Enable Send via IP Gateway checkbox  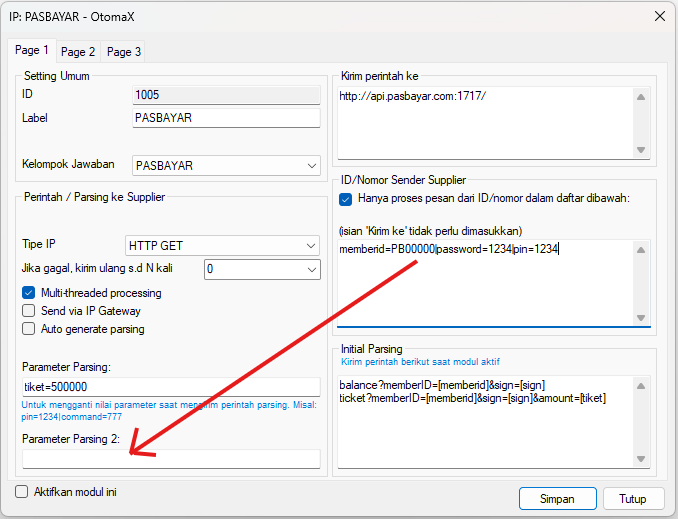29,311
